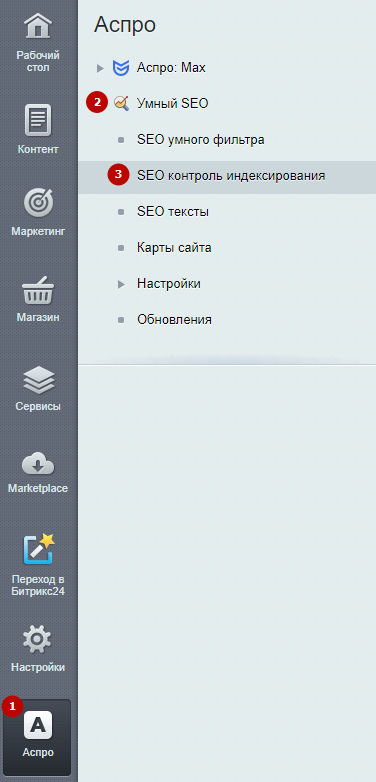Click the Умный SEO magnifier icon
The width and height of the screenshot is (376, 782).
[121, 103]
